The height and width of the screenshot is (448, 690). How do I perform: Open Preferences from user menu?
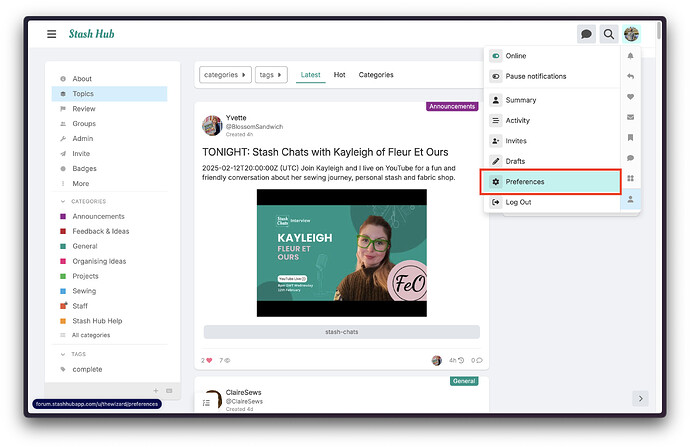click(x=551, y=182)
